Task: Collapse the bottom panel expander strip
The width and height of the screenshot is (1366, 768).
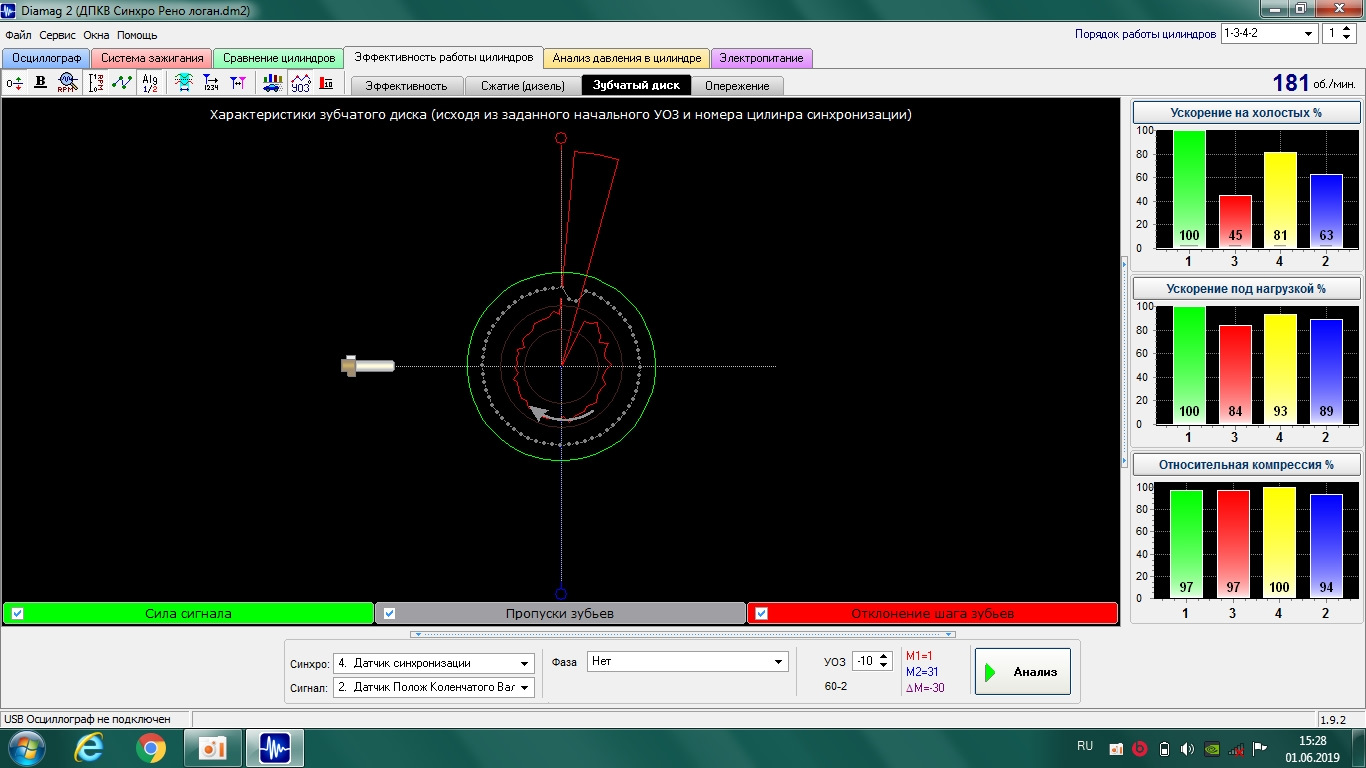Action: [683, 634]
